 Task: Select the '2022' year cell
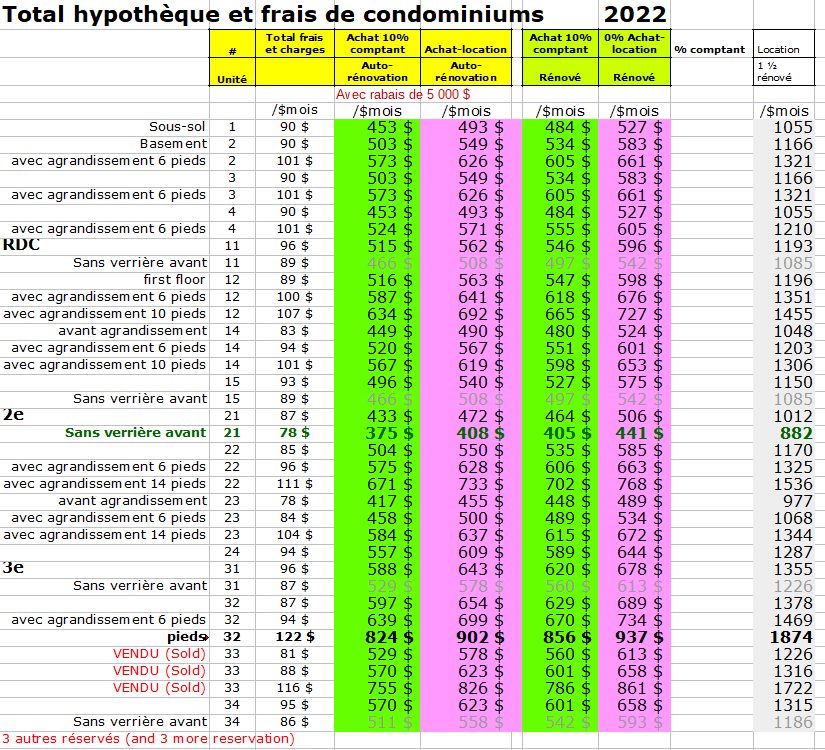[635, 14]
